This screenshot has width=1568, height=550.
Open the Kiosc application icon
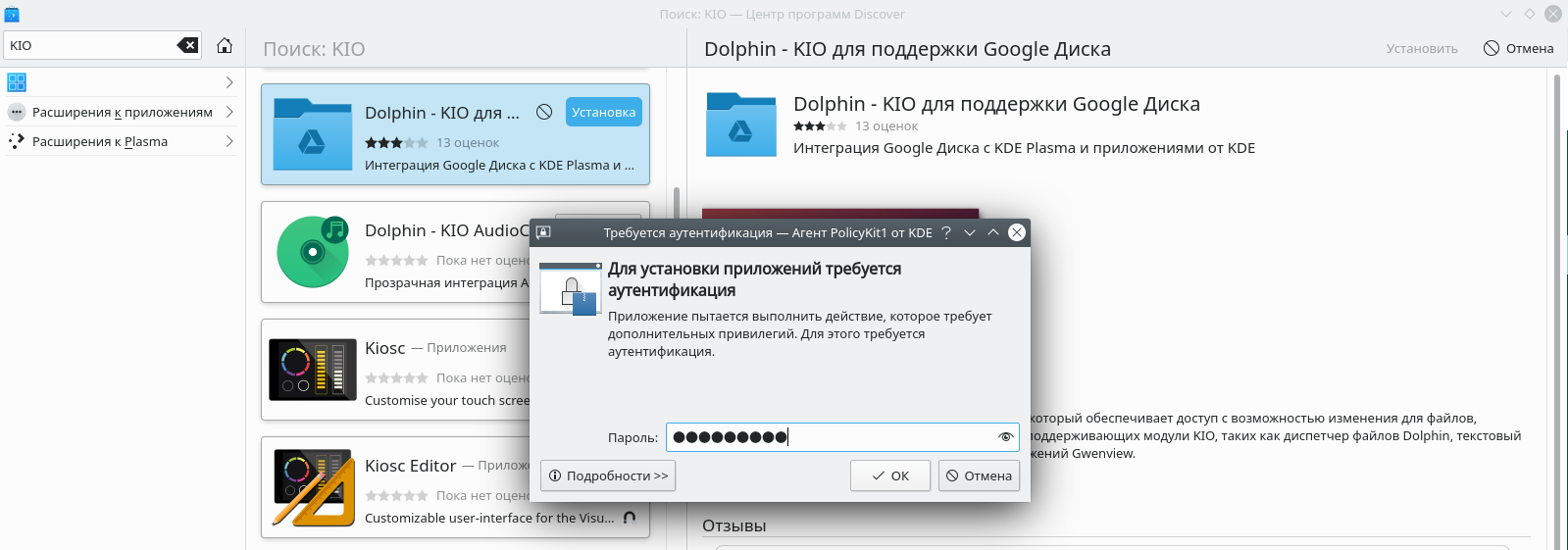click(x=313, y=370)
